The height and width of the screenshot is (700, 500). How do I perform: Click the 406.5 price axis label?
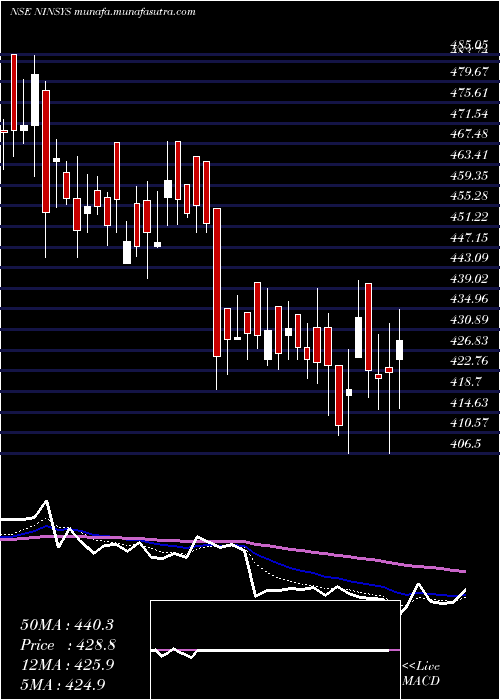(465, 443)
